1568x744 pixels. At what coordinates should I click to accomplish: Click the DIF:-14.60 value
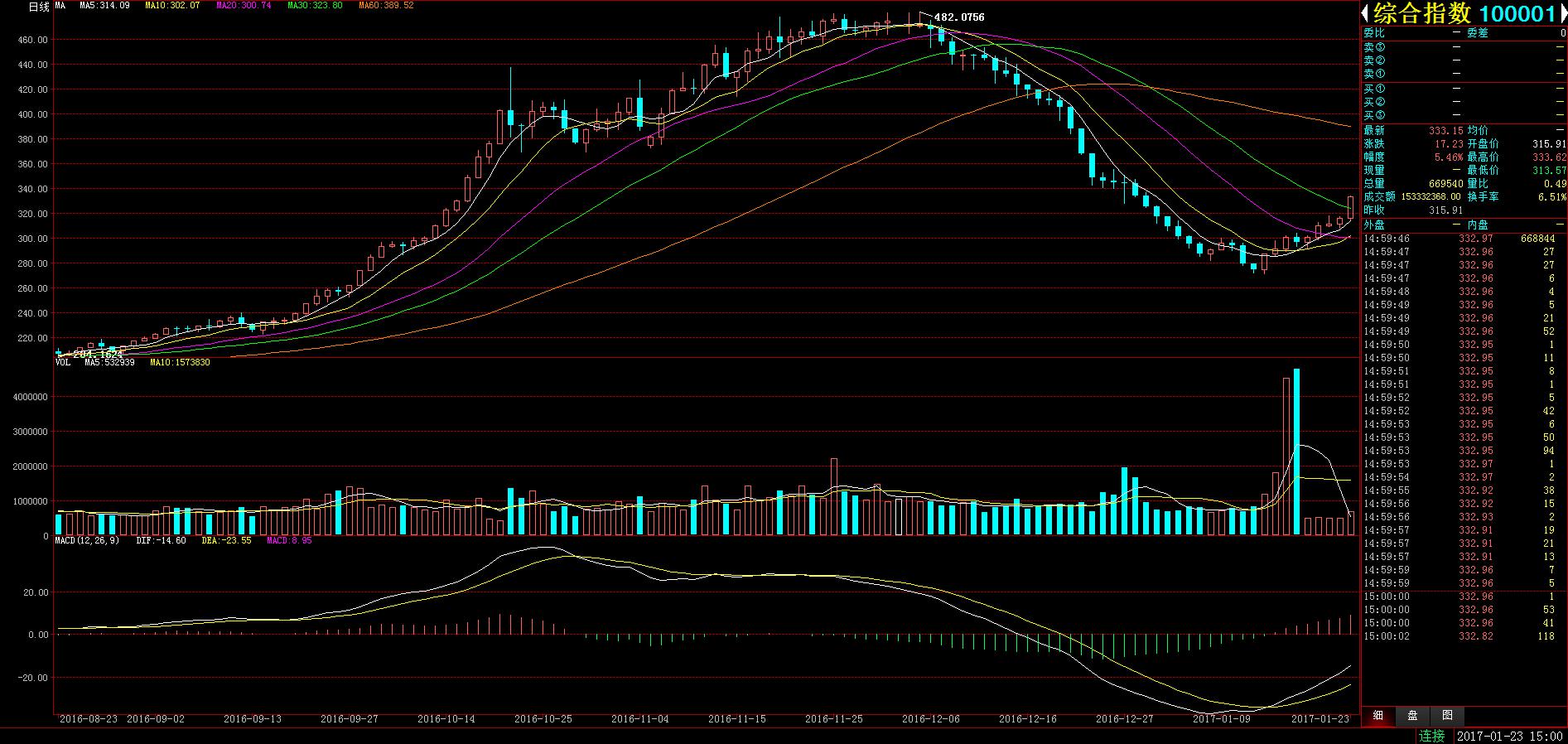click(161, 540)
